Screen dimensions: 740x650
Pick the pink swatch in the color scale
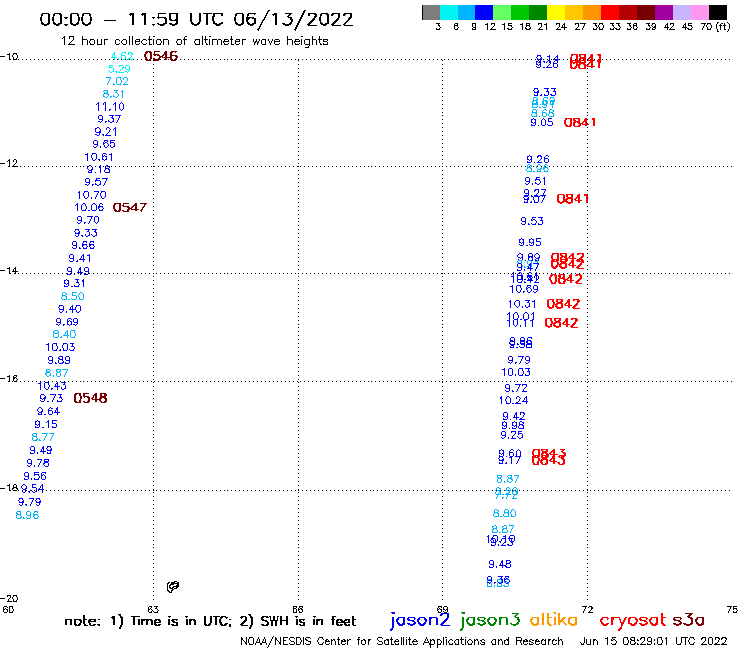(699, 12)
